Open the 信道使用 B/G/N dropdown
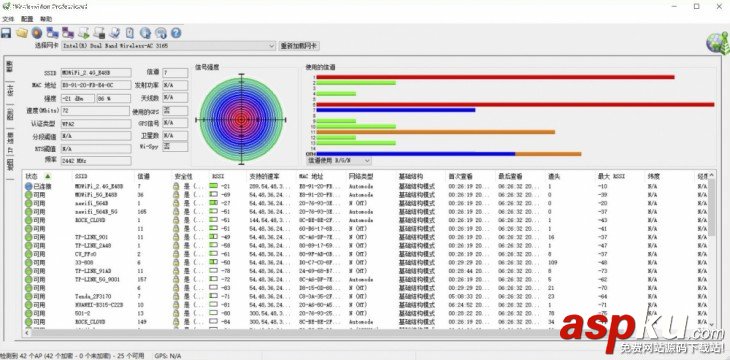Image resolution: width=730 pixels, height=360 pixels. [338, 160]
